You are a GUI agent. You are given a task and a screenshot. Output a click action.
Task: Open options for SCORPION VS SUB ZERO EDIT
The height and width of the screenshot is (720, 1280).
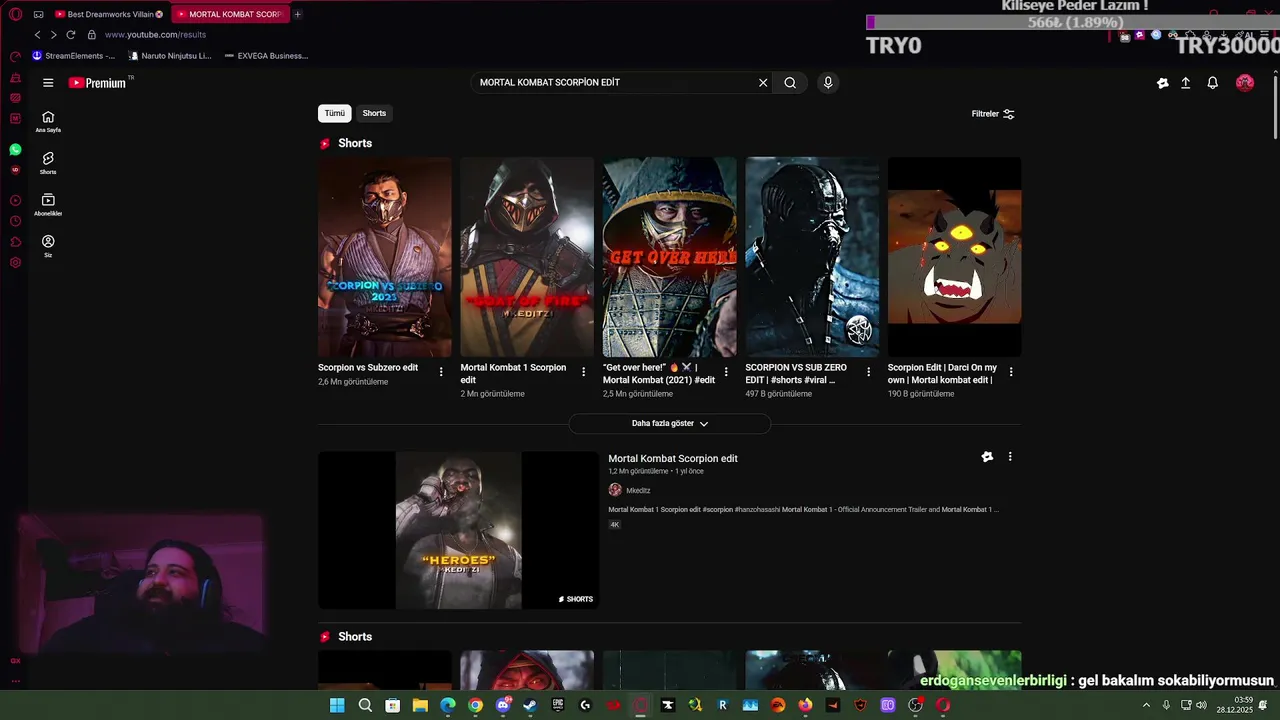pos(868,372)
